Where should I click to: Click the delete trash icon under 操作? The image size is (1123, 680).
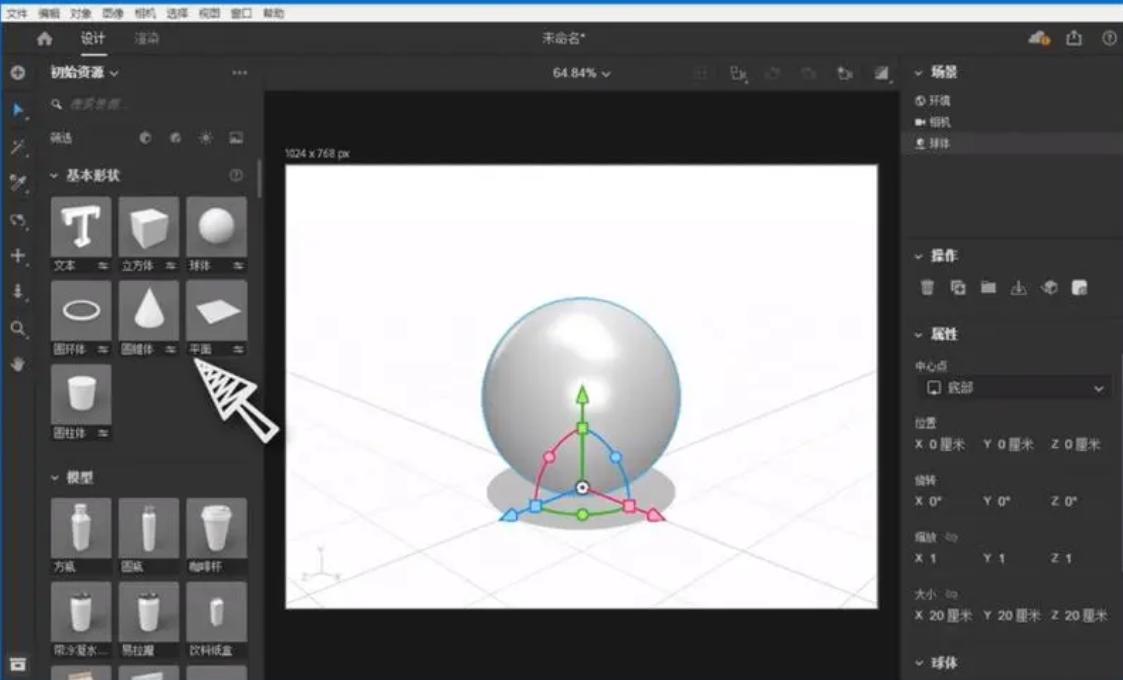(927, 287)
